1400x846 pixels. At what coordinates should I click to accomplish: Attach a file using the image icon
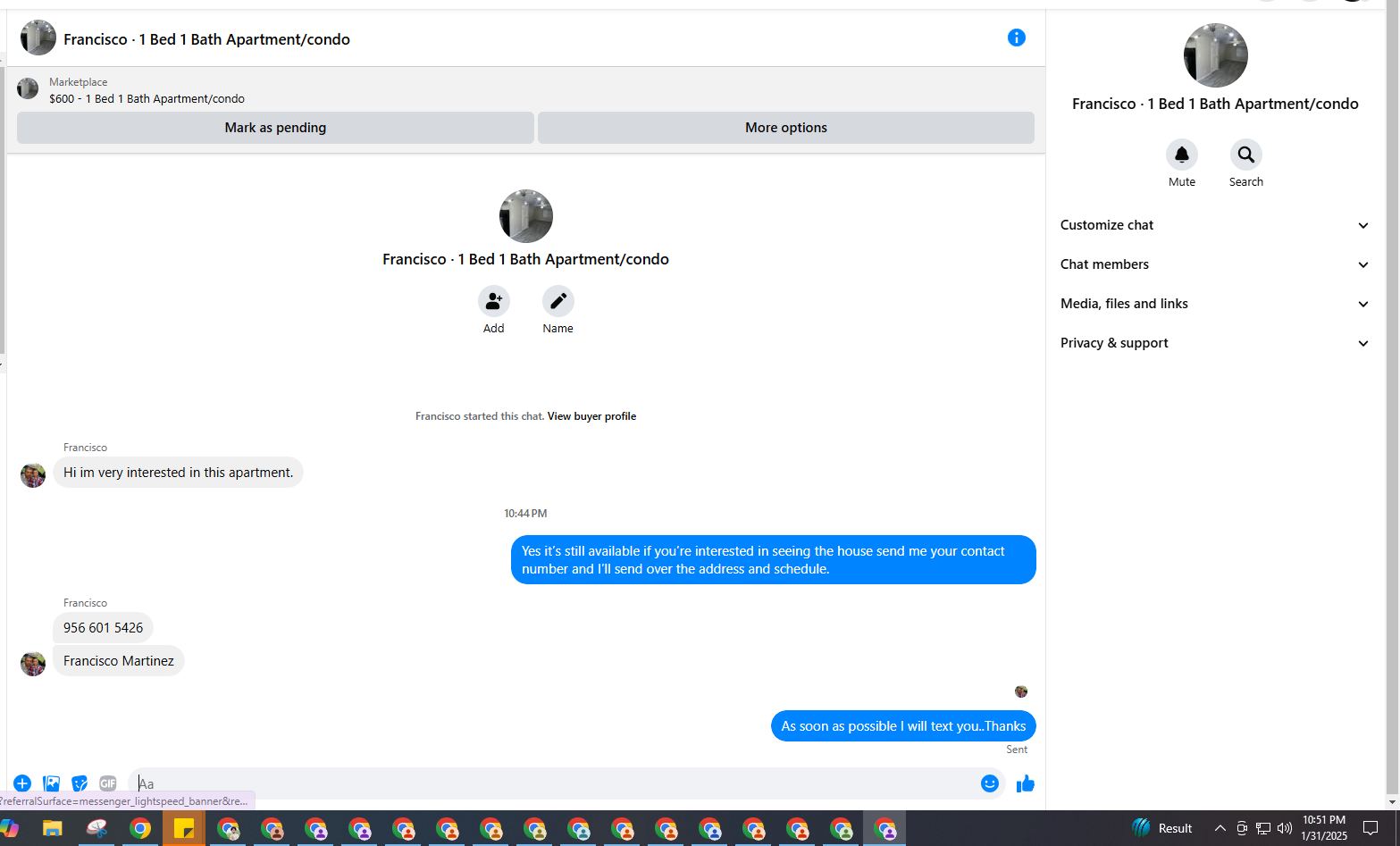pyautogui.click(x=51, y=783)
